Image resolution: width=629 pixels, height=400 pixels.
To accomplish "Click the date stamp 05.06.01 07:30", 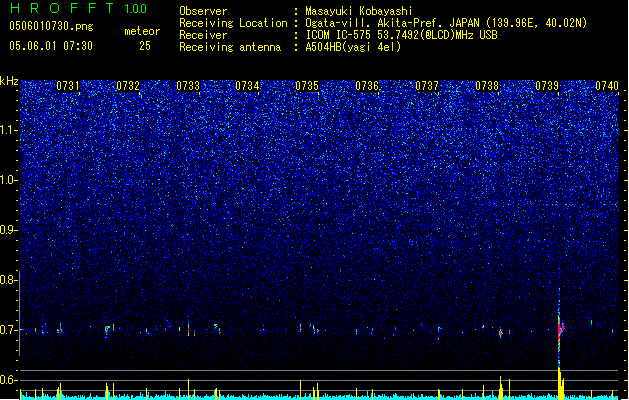I will click(x=51, y=46).
